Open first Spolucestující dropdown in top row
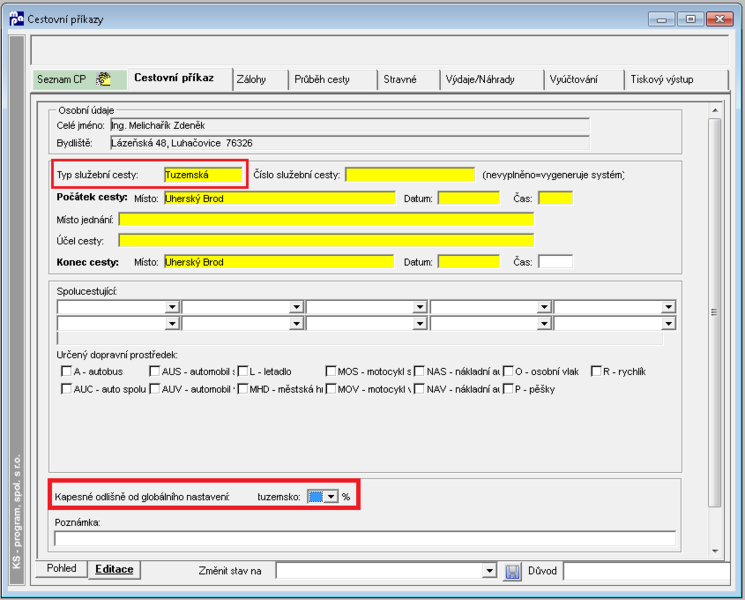The height and width of the screenshot is (600, 745). (172, 307)
